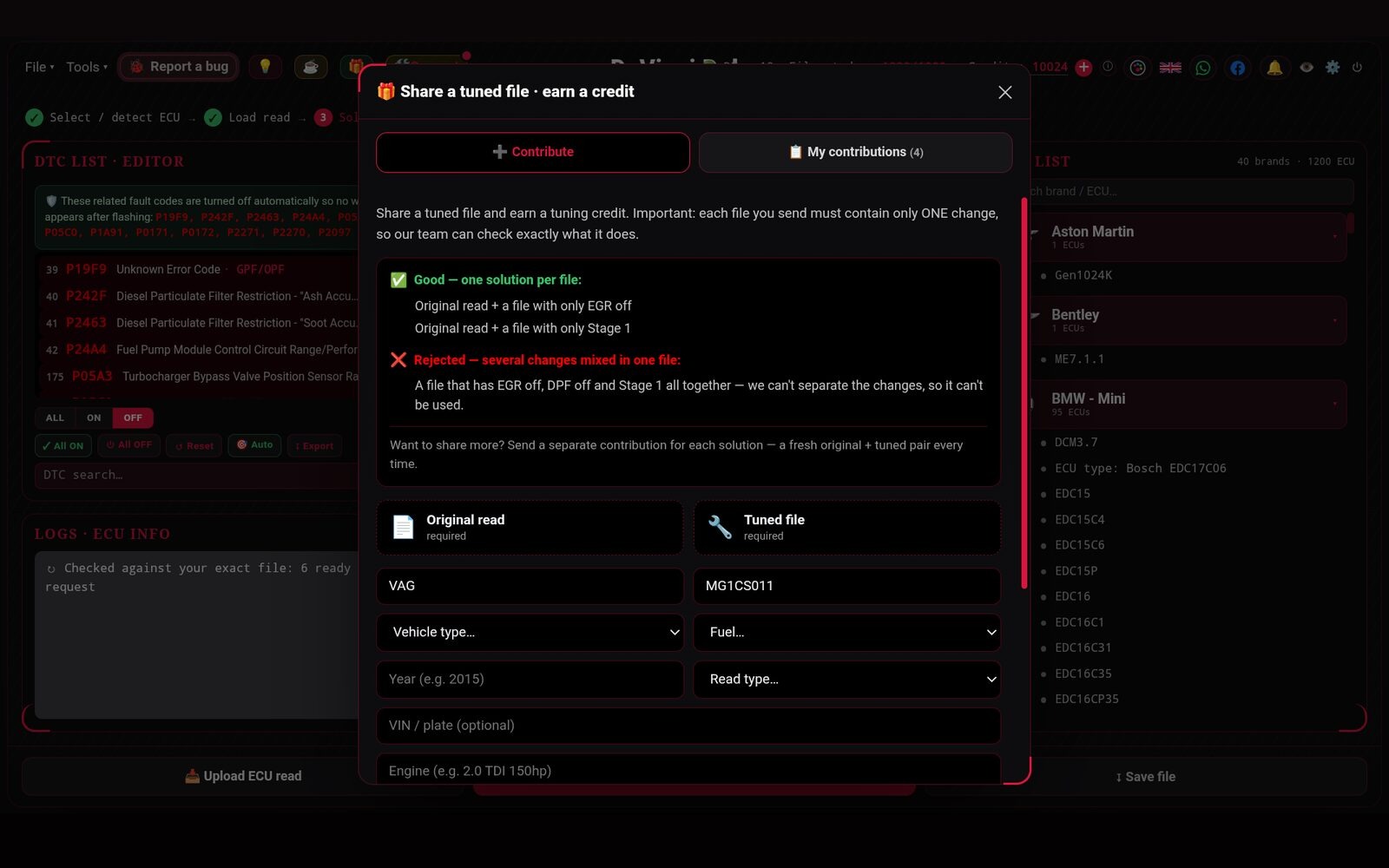Switch to My contributions tab
This screenshot has width=1389, height=868.
(855, 152)
